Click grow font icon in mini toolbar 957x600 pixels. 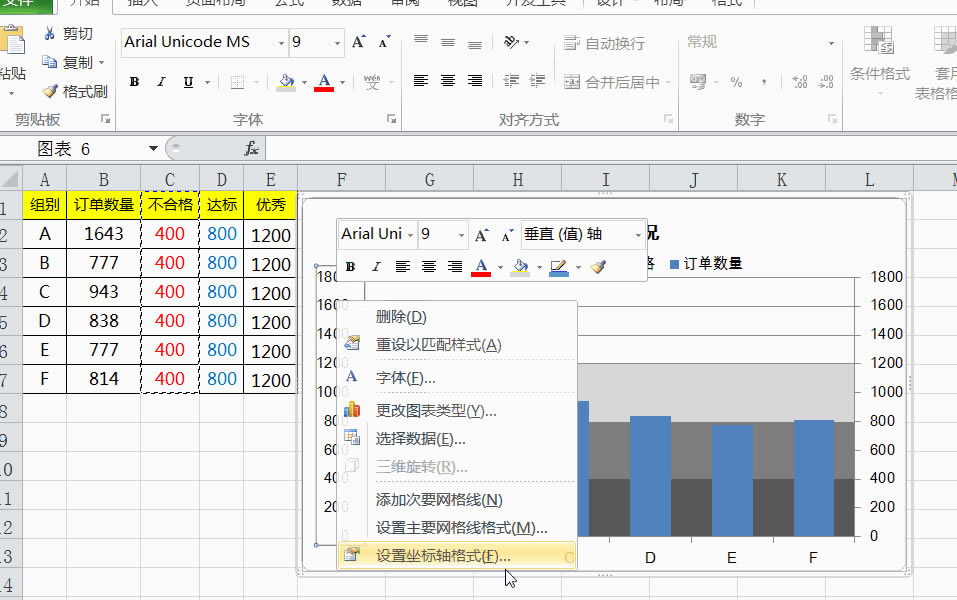tap(482, 234)
